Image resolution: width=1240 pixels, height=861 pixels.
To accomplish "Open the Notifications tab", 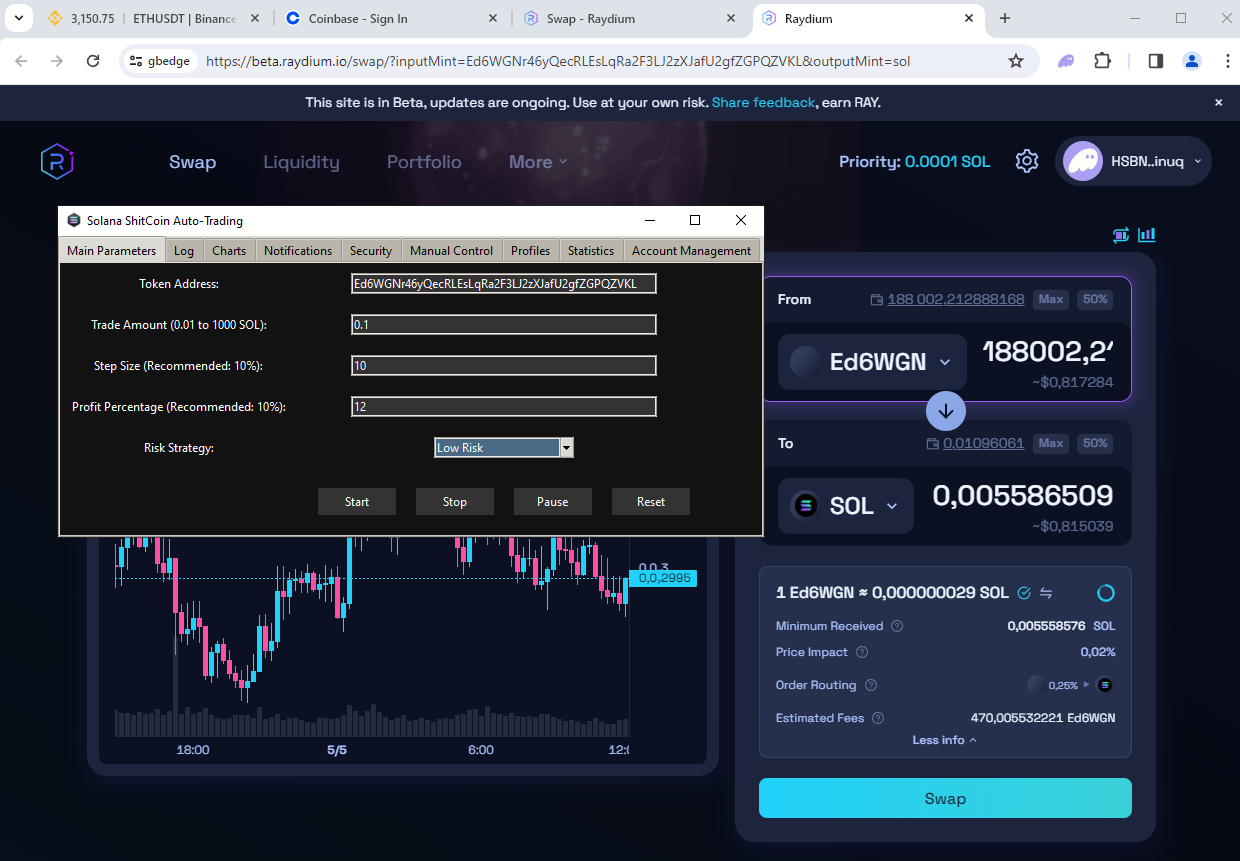I will [298, 251].
